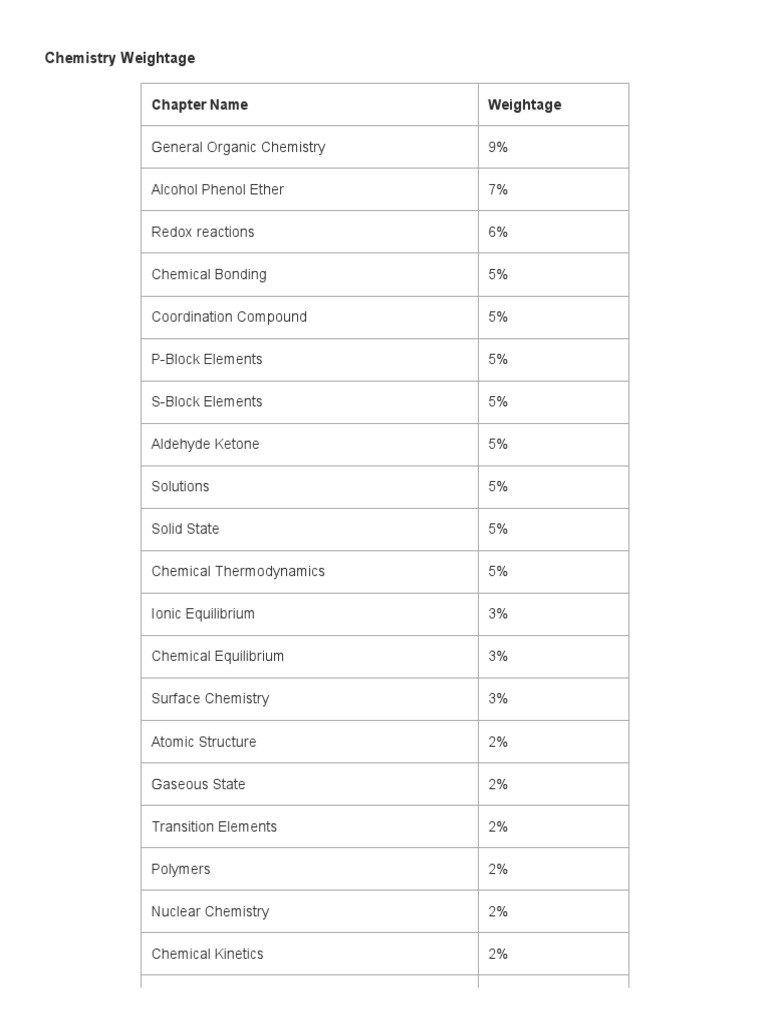This screenshot has height=1024, width=768.
Task: Click the Atomic Structure chapter name
Action: [x=204, y=742]
